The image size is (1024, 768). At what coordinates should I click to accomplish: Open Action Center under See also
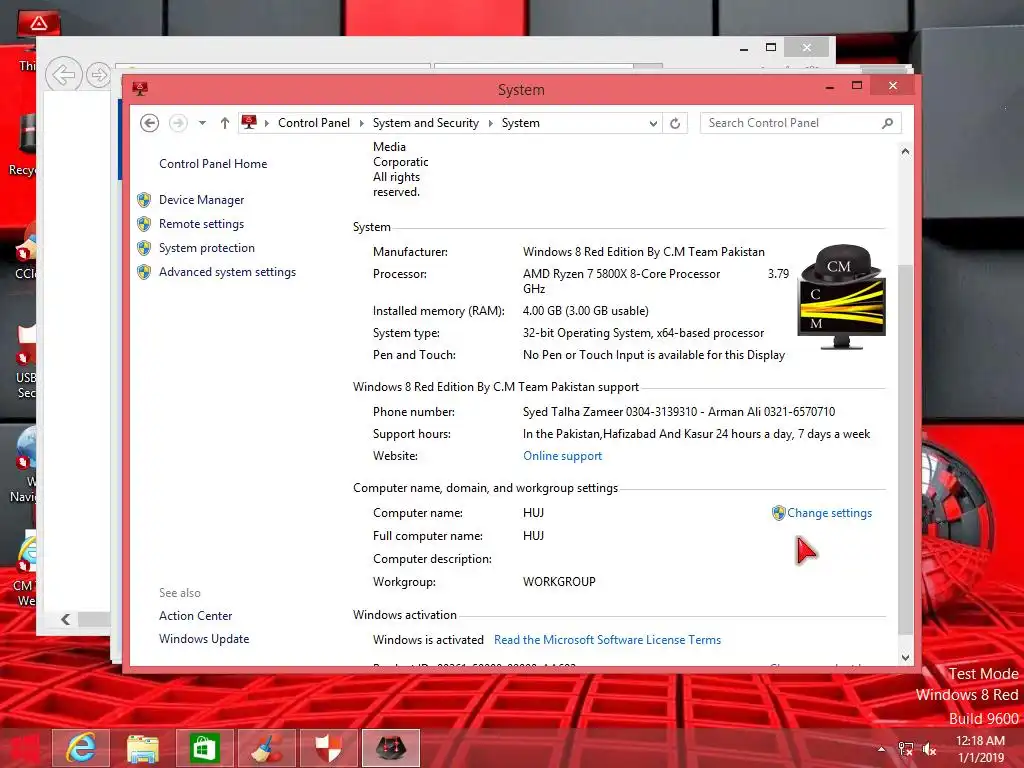pos(195,616)
